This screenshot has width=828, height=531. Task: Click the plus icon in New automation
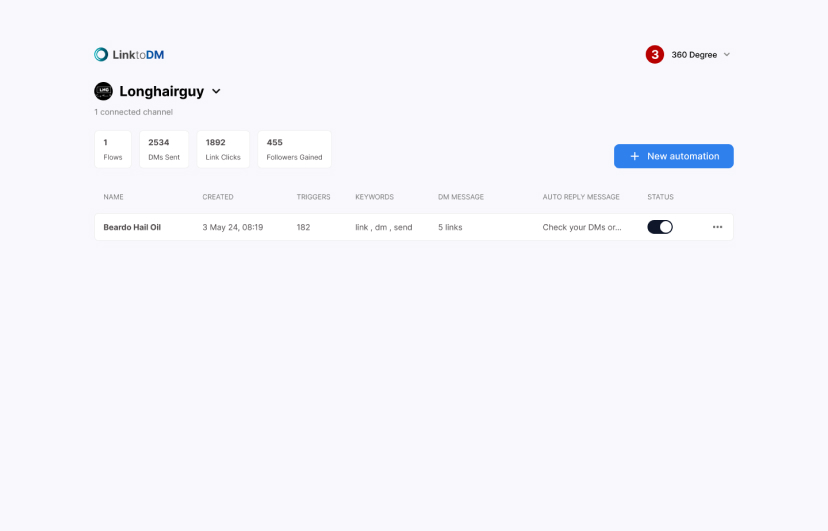point(634,156)
